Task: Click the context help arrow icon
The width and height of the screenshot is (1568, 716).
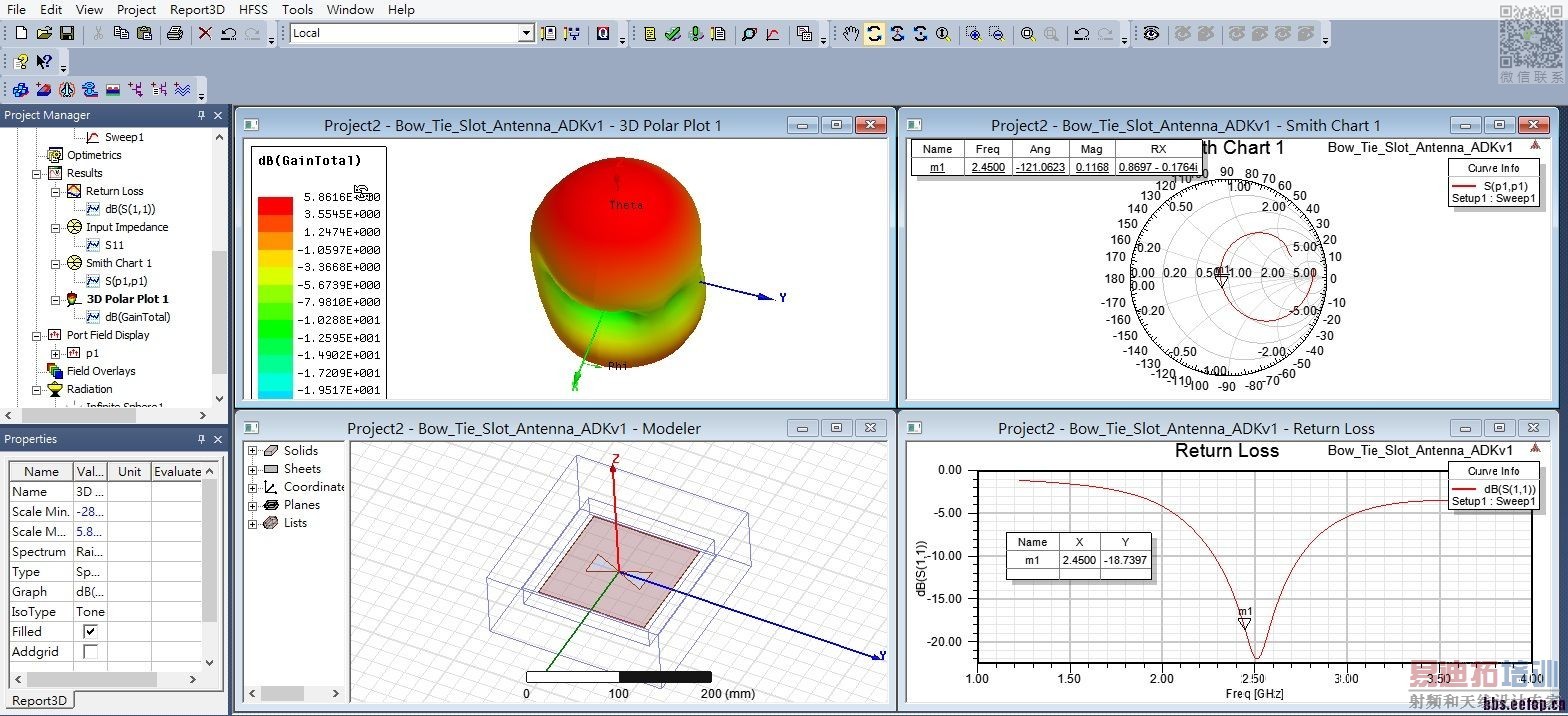Action: (44, 62)
